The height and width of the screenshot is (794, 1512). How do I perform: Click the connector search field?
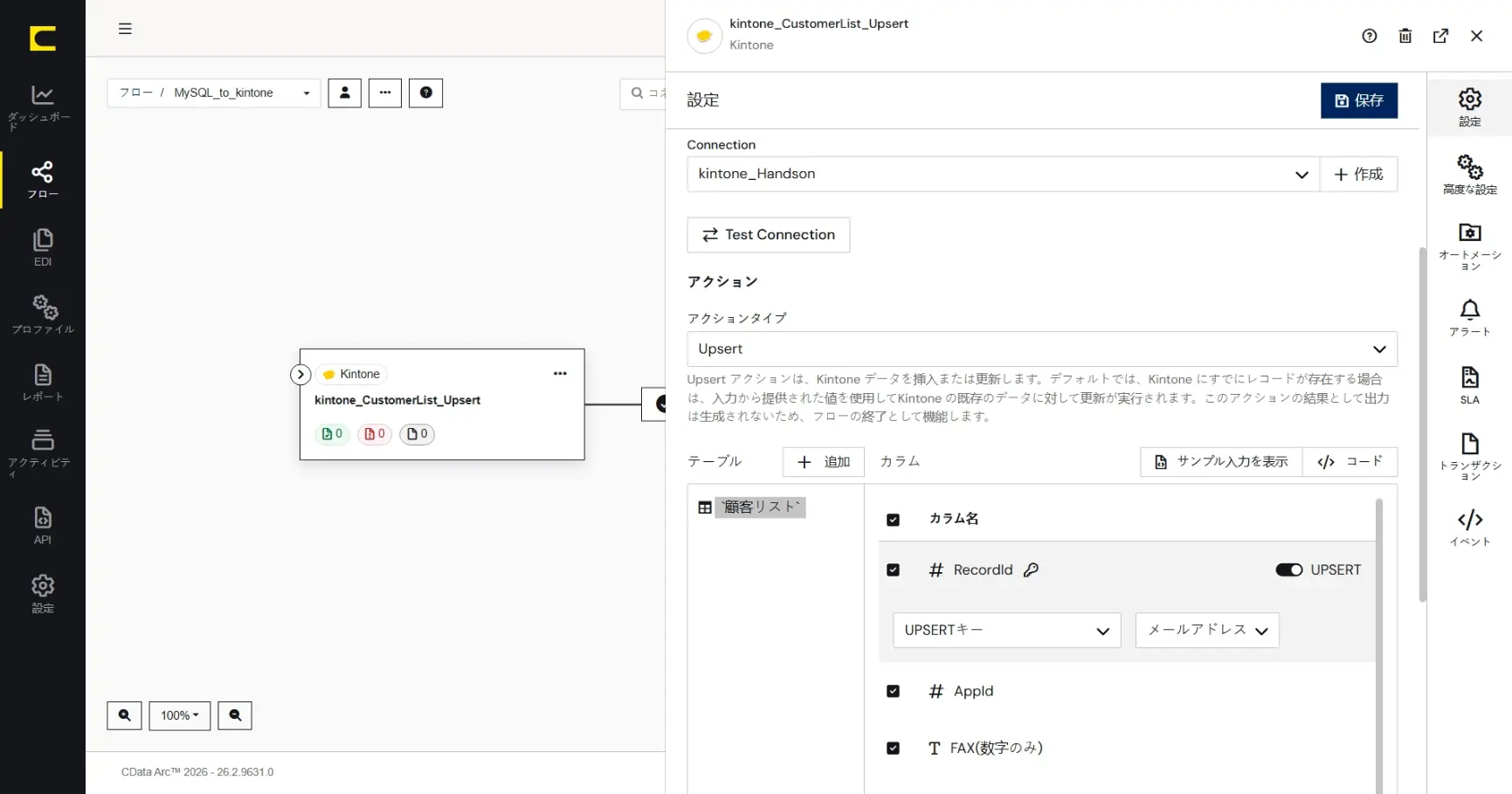643,93
